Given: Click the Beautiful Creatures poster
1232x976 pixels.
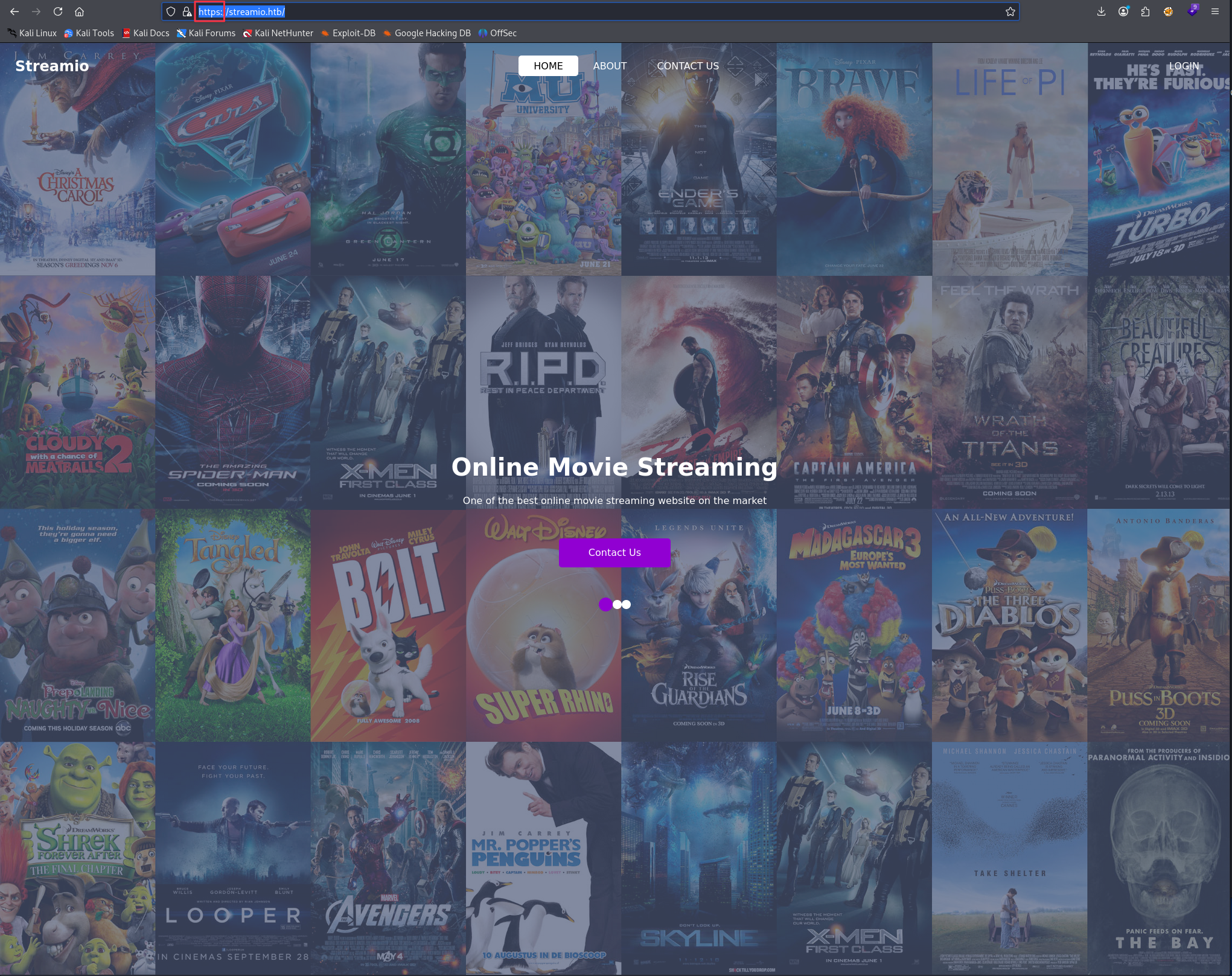Looking at the screenshot, I should [1160, 392].
